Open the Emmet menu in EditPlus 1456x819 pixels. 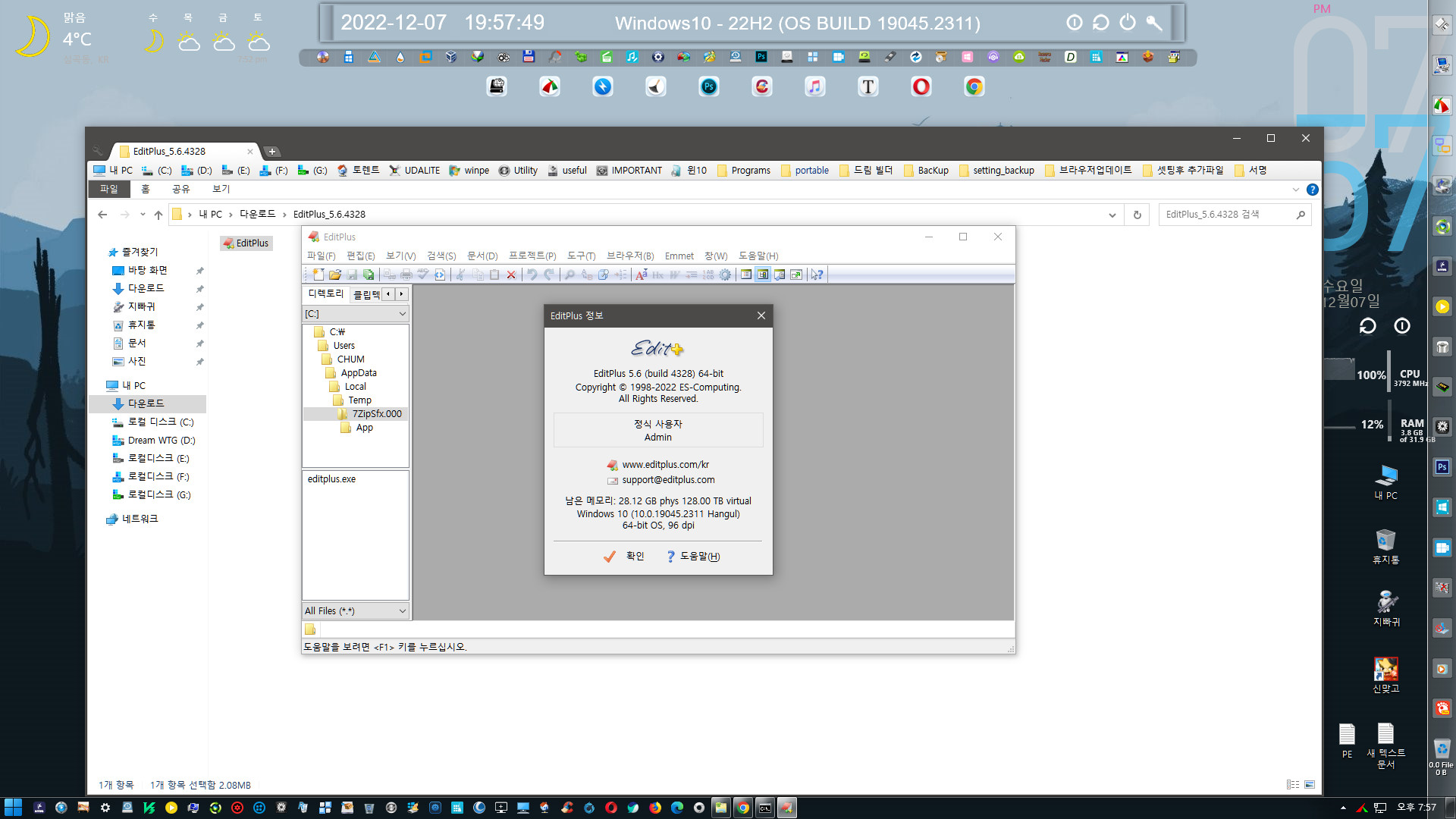coord(679,256)
